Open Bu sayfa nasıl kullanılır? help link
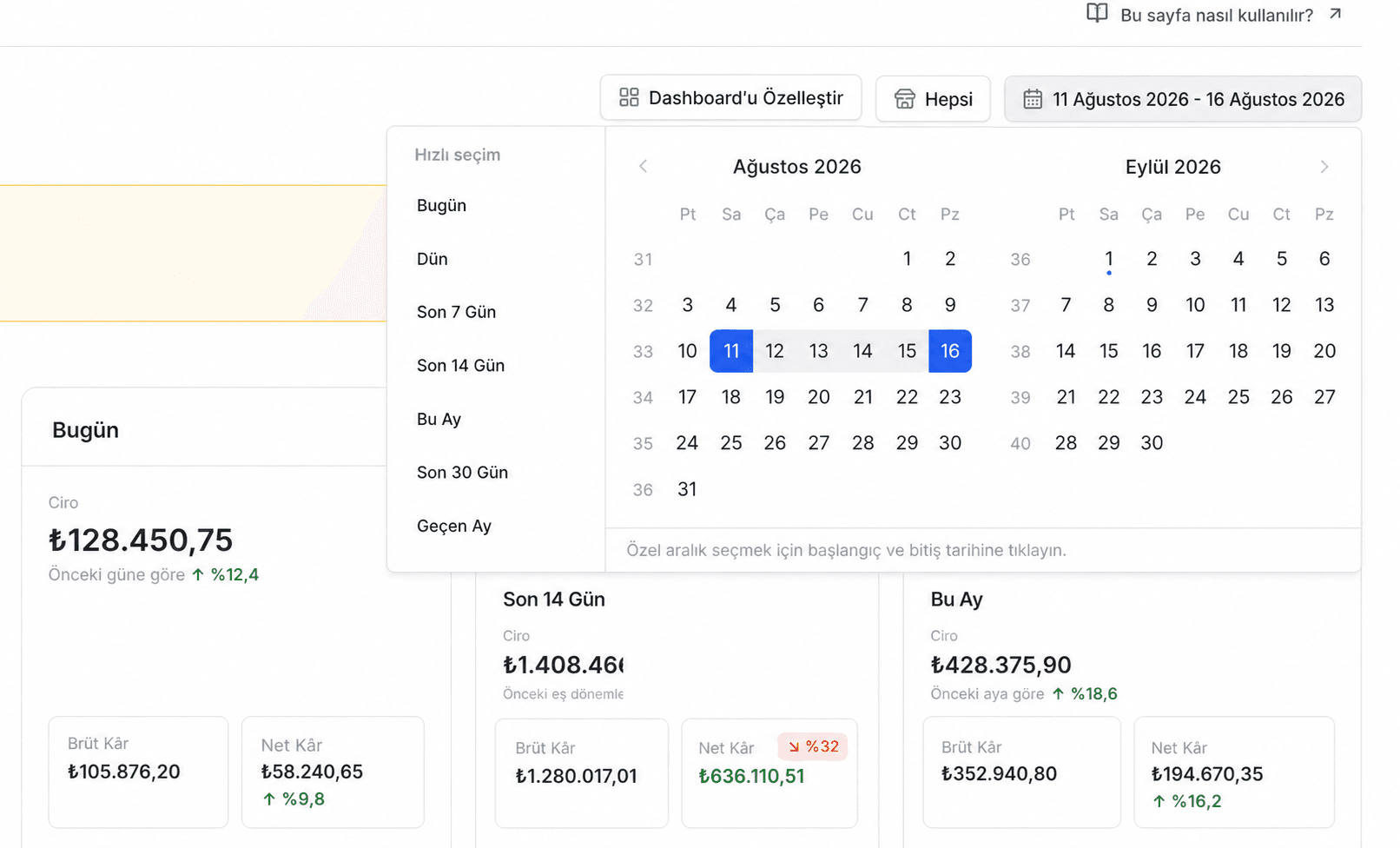Screen dimensions: 1400x848 click(x=1216, y=15)
